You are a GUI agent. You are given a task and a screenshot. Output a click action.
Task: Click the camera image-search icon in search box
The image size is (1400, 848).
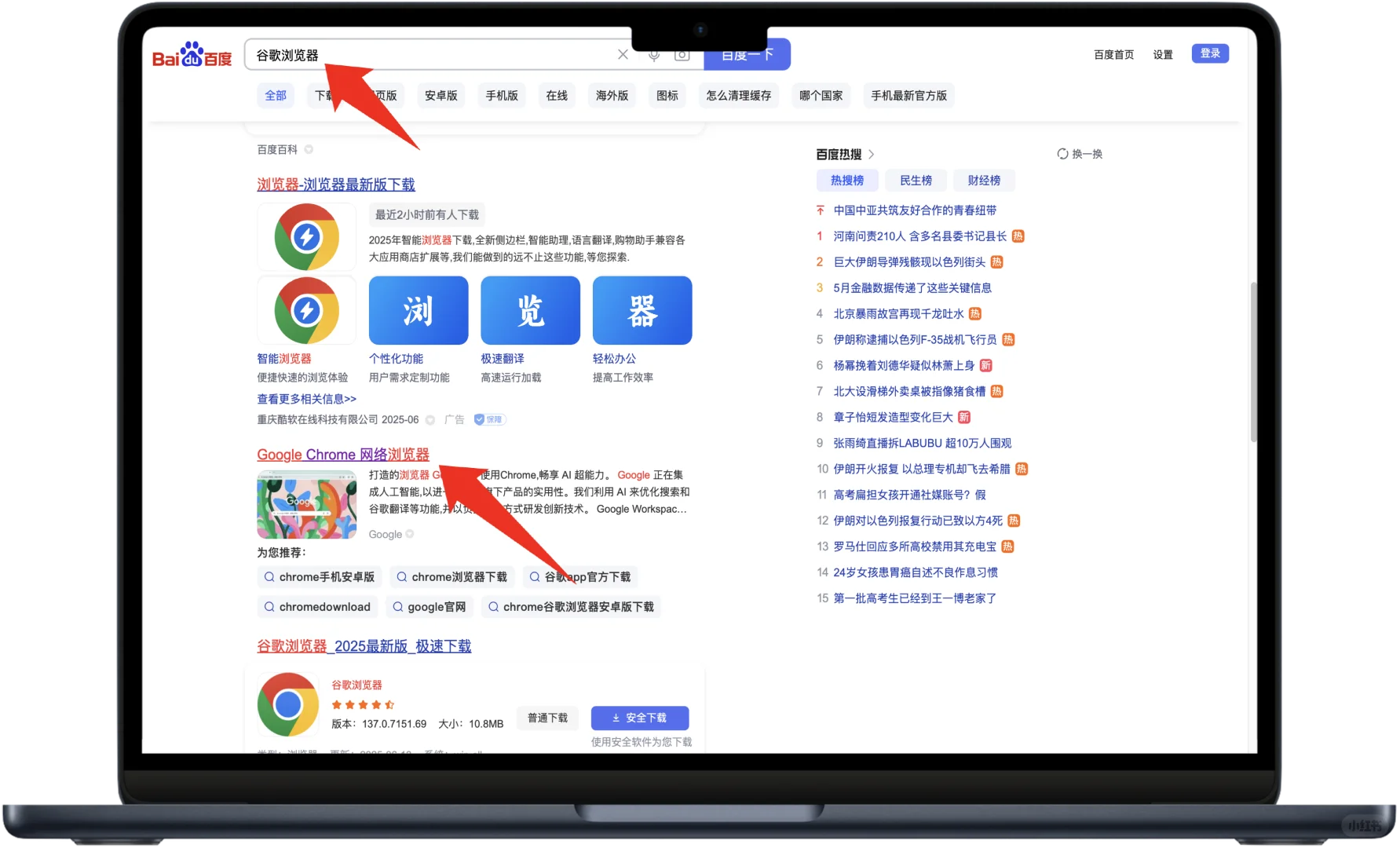pos(682,54)
